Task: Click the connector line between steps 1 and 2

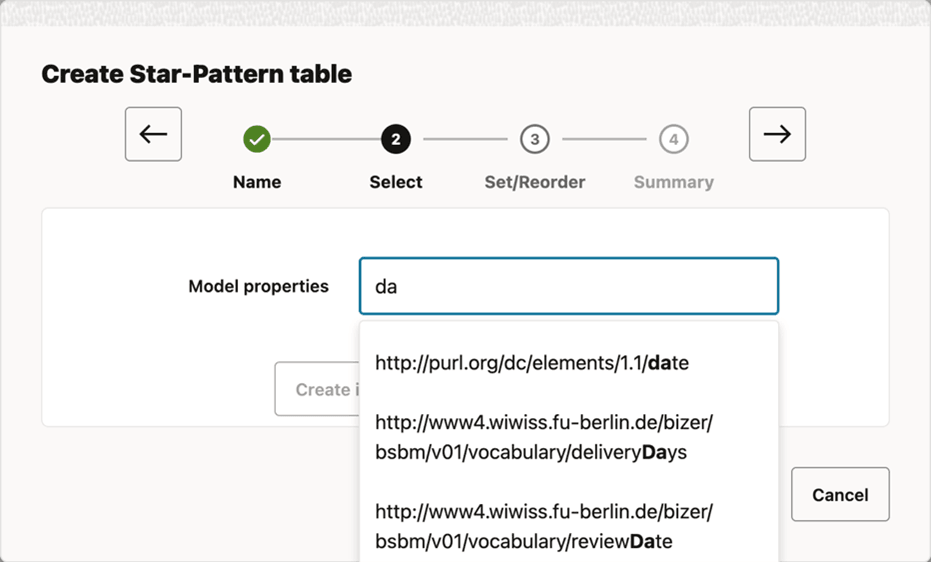Action: 326,139
